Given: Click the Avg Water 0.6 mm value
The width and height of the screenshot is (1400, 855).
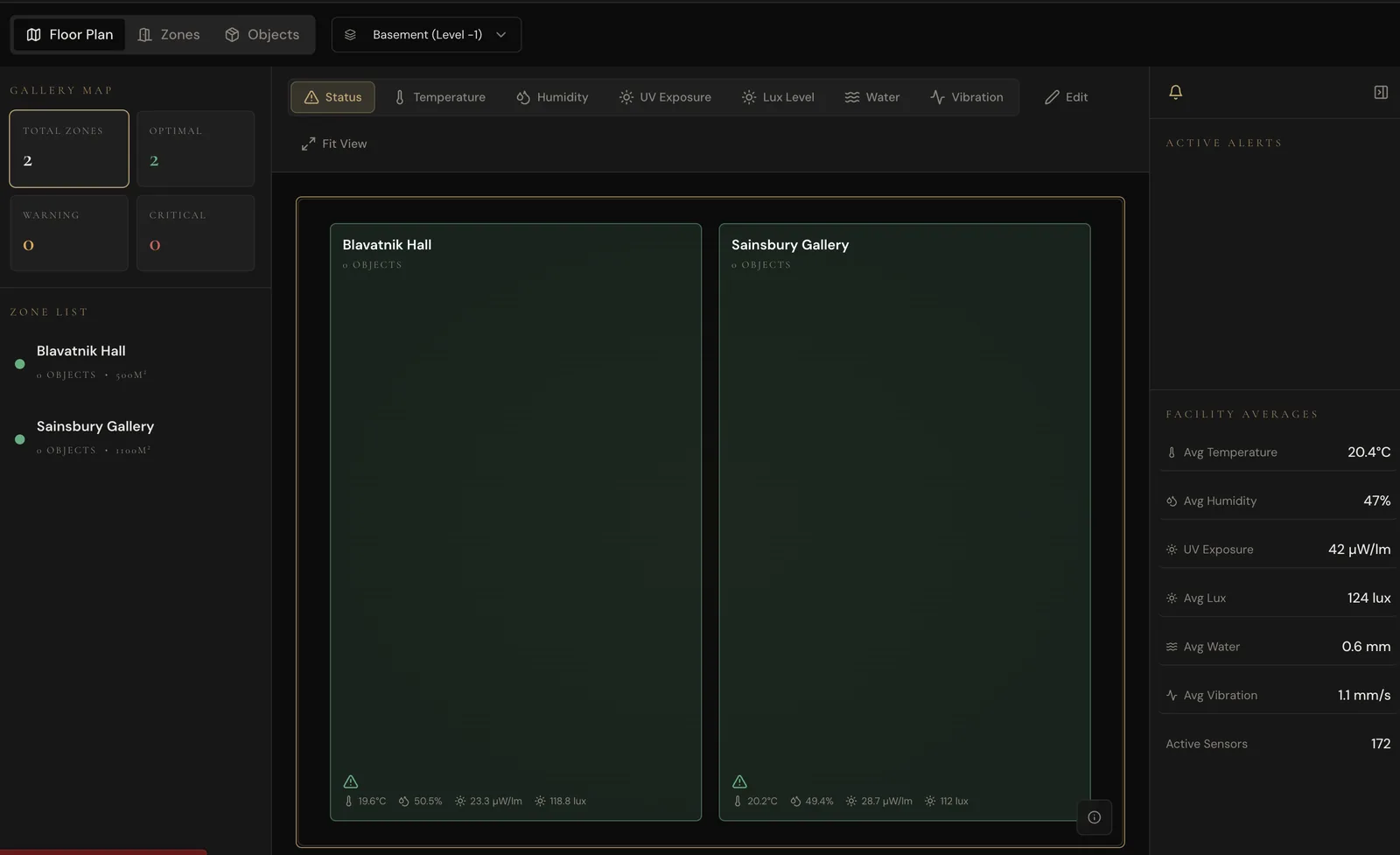Looking at the screenshot, I should pyautogui.click(x=1366, y=647).
